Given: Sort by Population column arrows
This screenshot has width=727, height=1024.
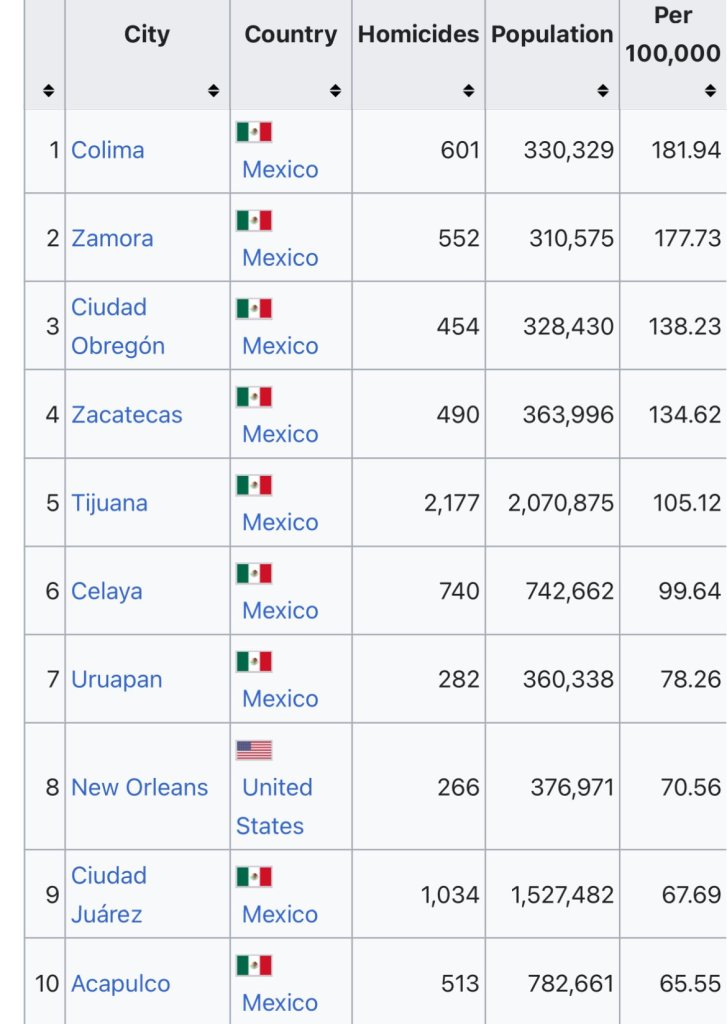Looking at the screenshot, I should [x=603, y=91].
